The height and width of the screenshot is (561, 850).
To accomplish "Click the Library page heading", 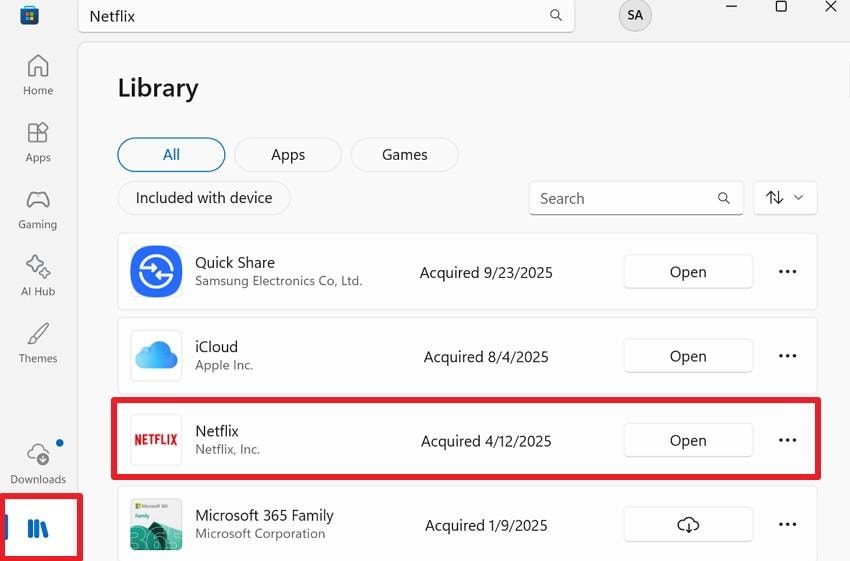I will tap(158, 88).
